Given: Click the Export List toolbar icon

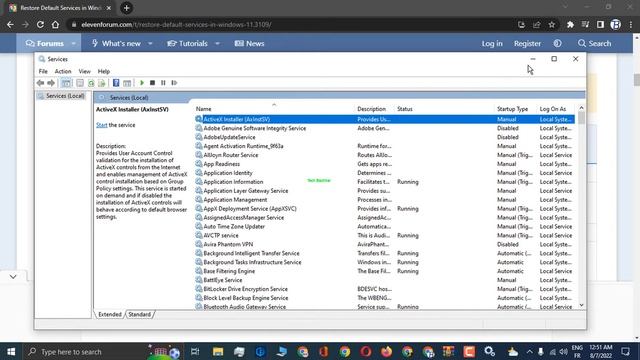Looking at the screenshot, I should [102, 83].
